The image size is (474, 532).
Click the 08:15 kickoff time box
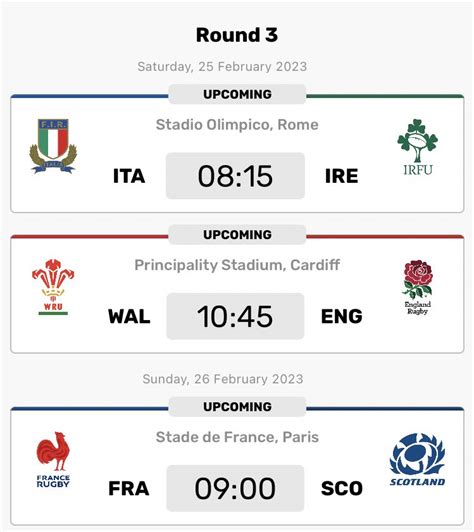pyautogui.click(x=235, y=176)
